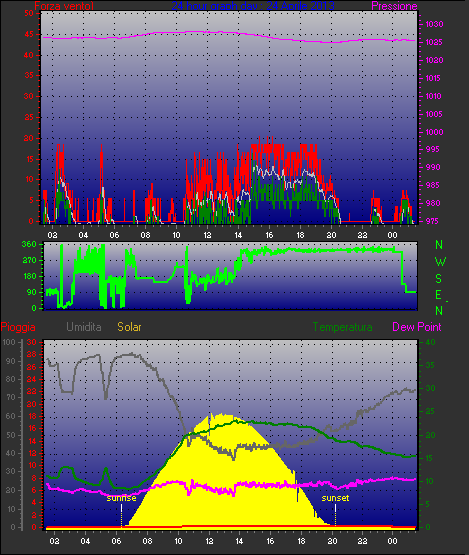Click the Pioggia legend label

click(18, 327)
